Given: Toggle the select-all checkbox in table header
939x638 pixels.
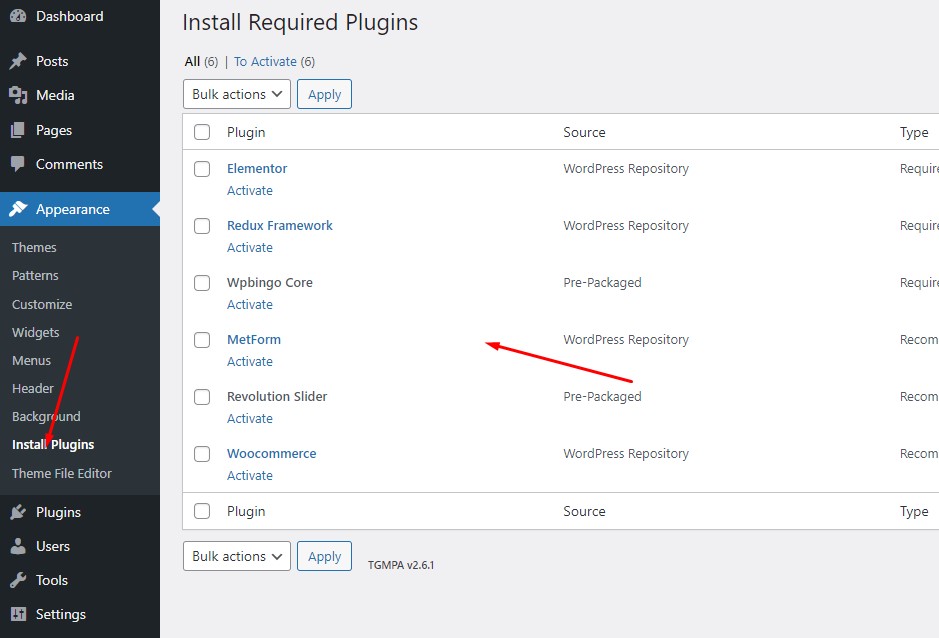Looking at the screenshot, I should [202, 132].
